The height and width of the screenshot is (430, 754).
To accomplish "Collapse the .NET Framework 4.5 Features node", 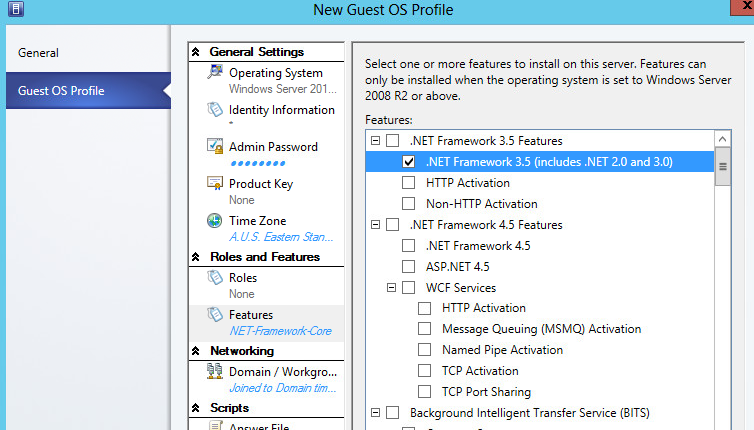I will point(376,225).
